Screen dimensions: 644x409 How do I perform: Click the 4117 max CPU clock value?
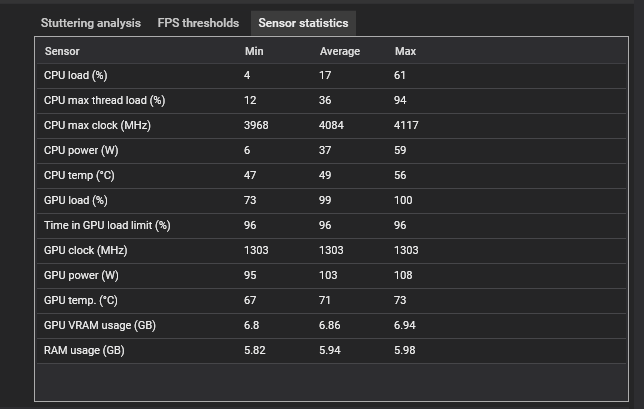(406, 125)
